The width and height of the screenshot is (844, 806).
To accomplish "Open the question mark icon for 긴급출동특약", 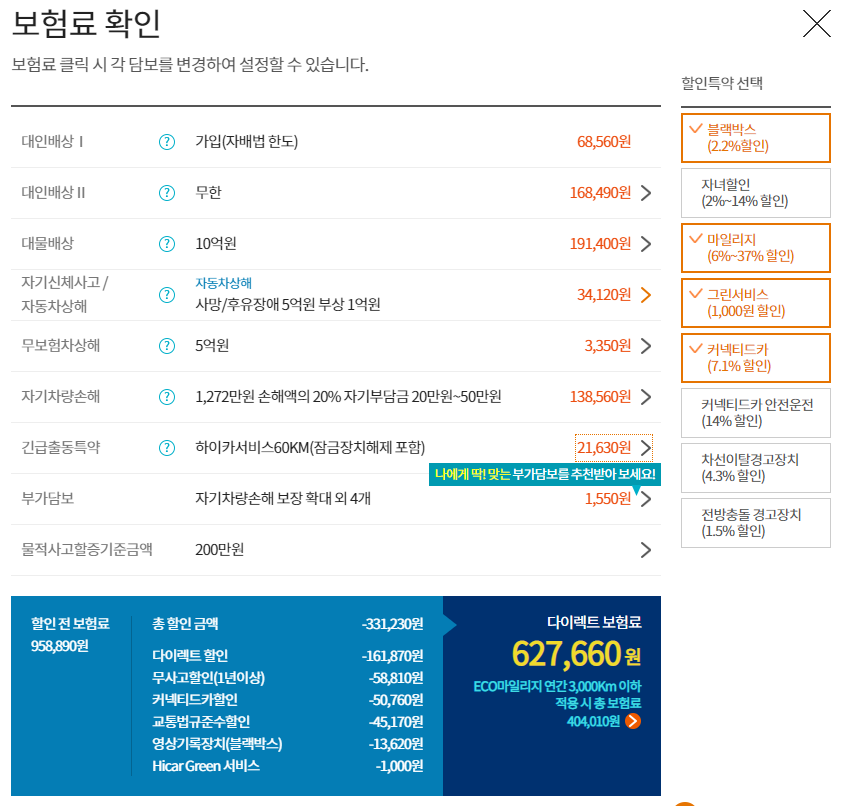I will coord(166,447).
